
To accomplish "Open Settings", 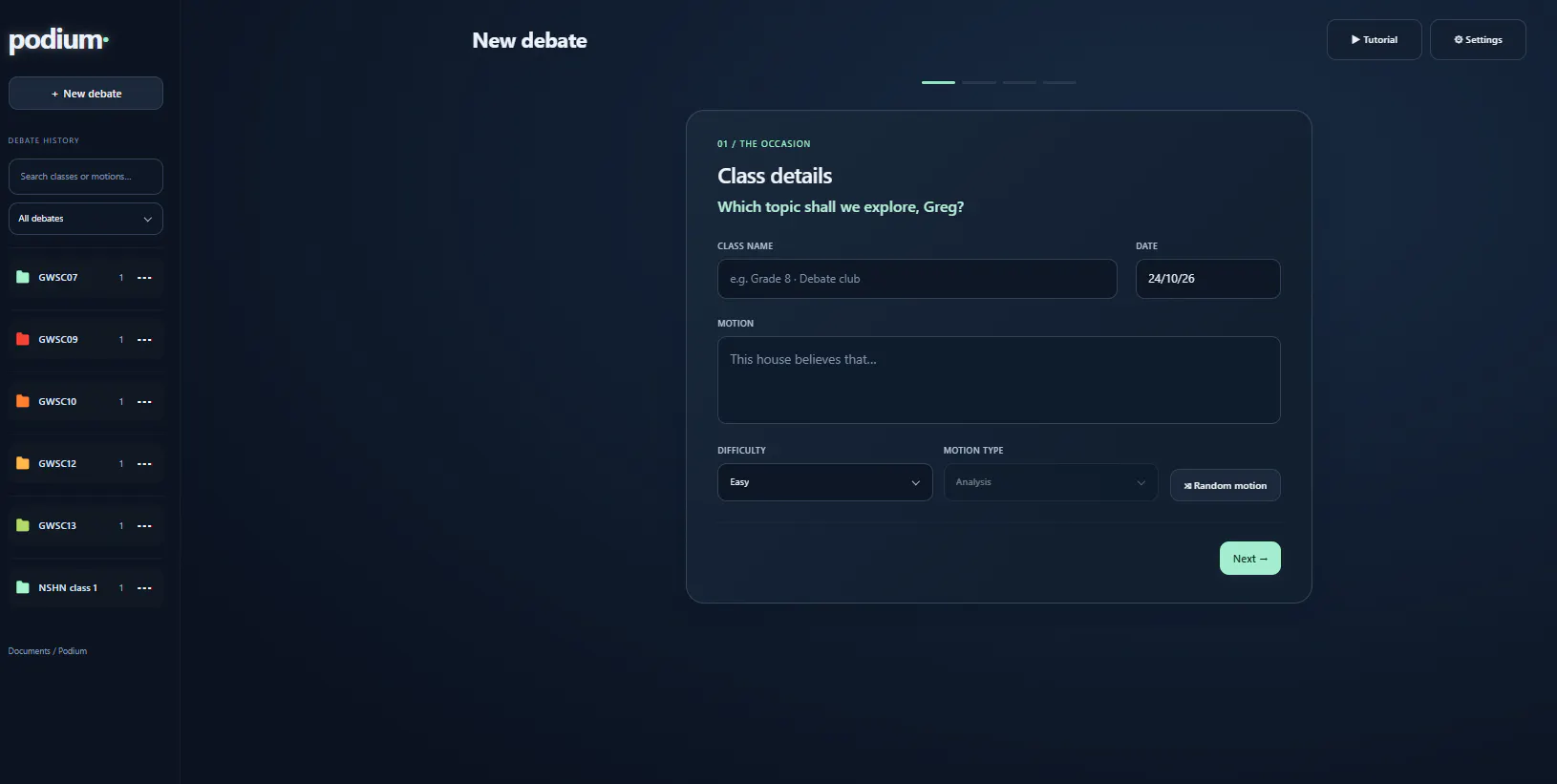I will click(1478, 40).
